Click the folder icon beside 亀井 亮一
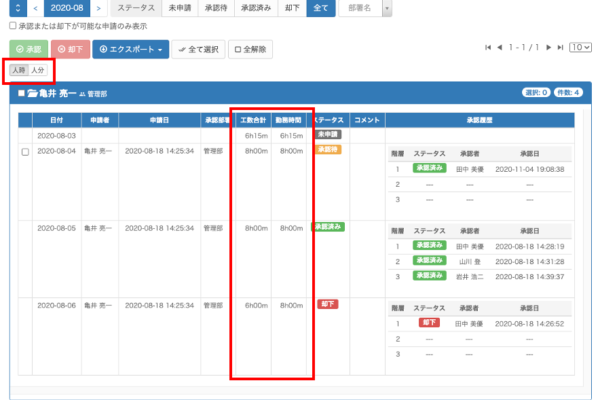 point(31,93)
